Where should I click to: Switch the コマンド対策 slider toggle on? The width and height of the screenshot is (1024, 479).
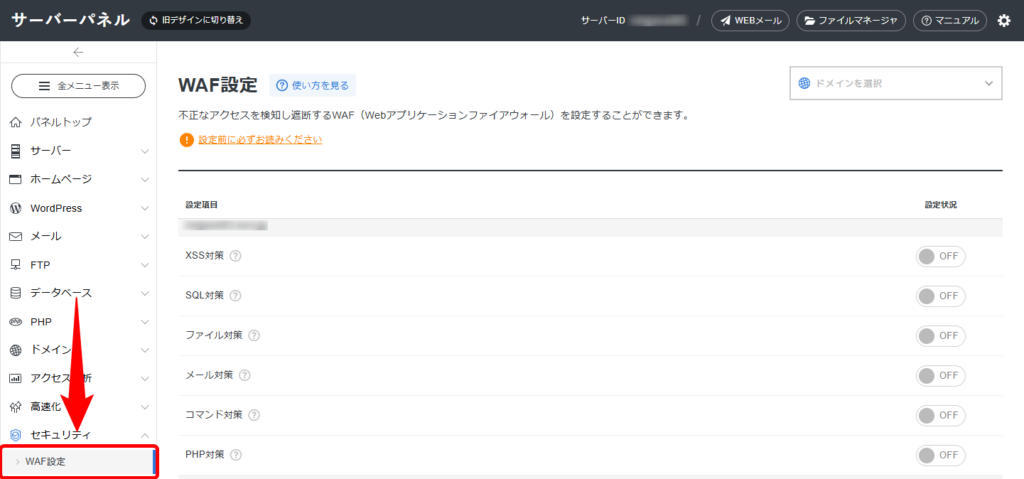(x=940, y=415)
